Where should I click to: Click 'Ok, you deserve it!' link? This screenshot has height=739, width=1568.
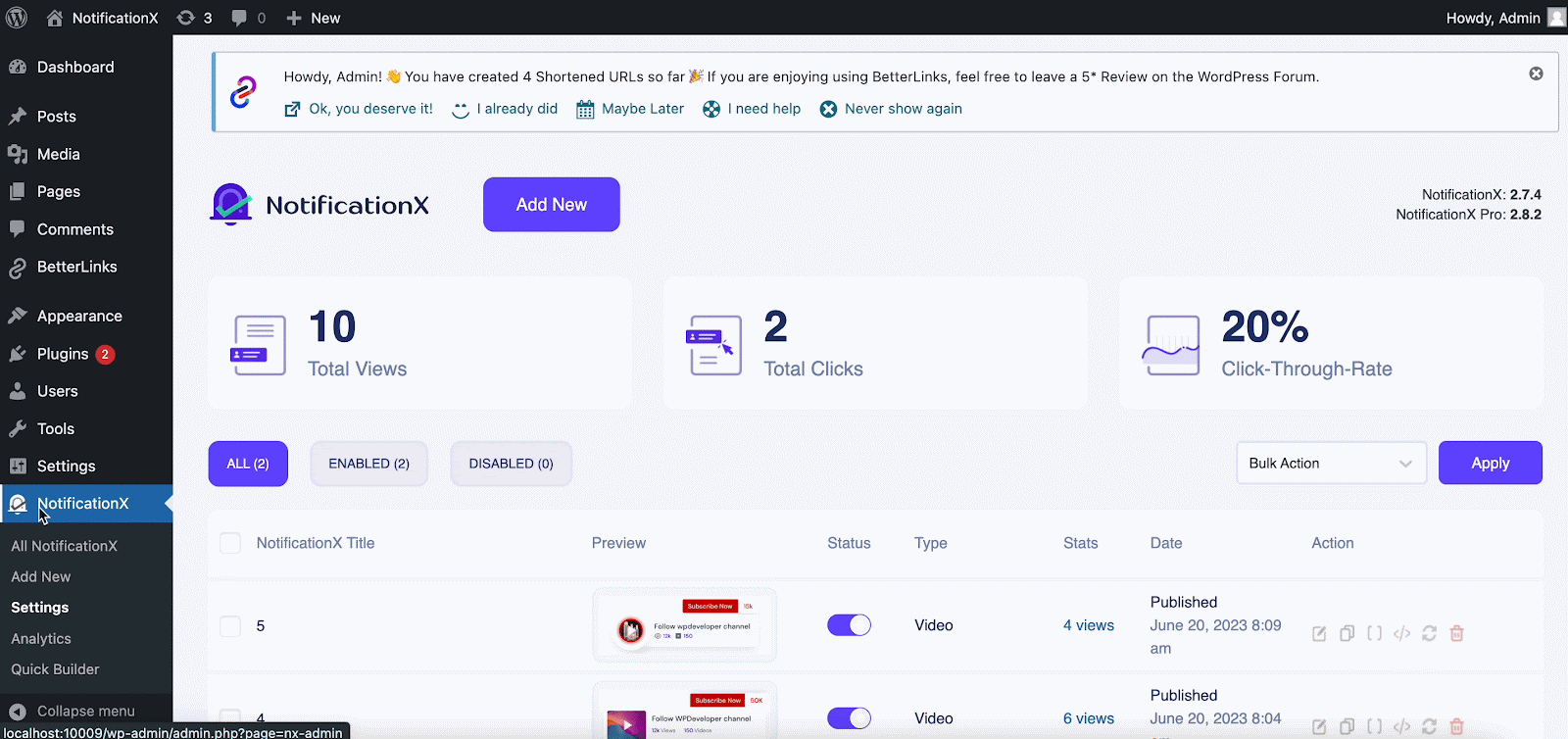click(370, 109)
